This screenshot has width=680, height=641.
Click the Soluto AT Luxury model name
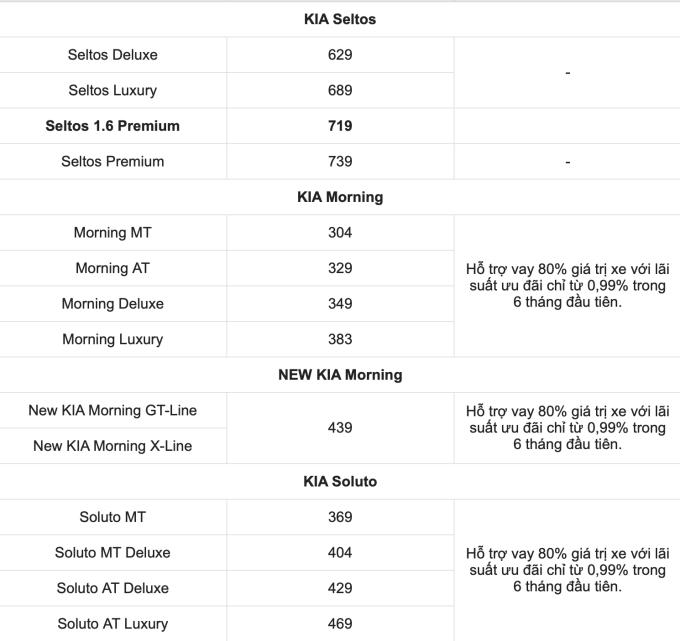tap(113, 624)
